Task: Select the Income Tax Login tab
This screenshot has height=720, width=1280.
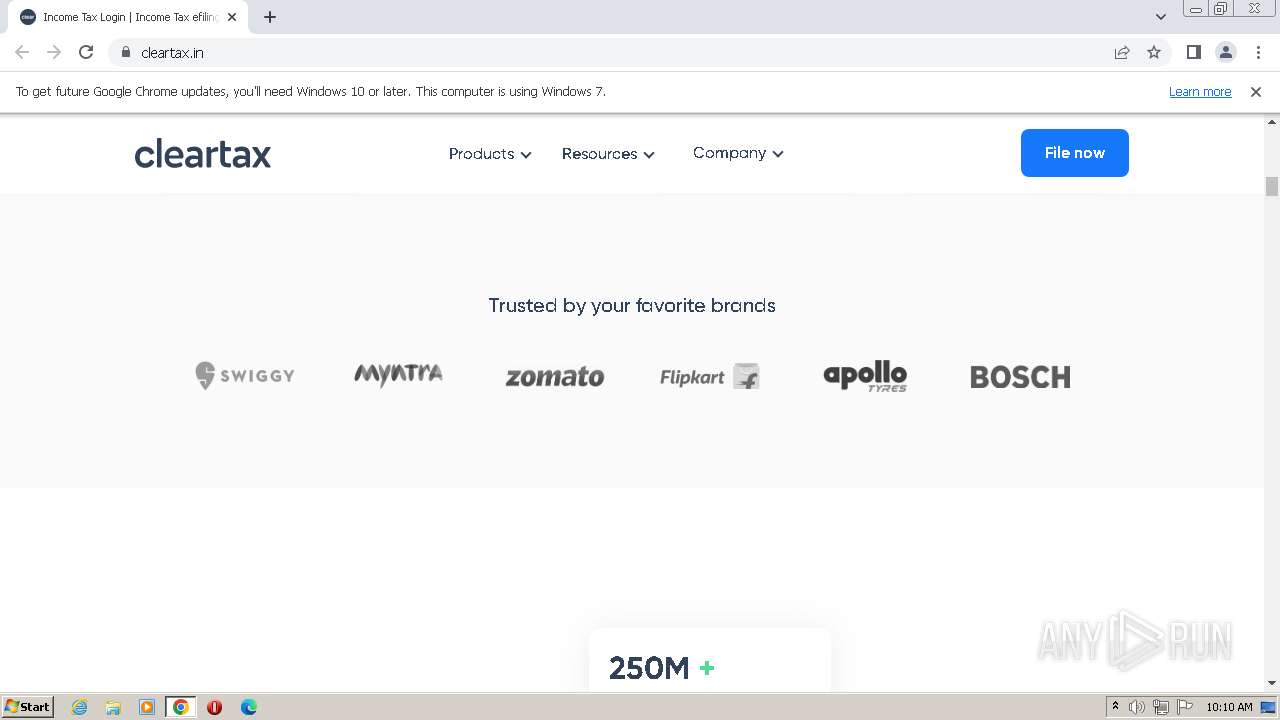Action: [130, 17]
